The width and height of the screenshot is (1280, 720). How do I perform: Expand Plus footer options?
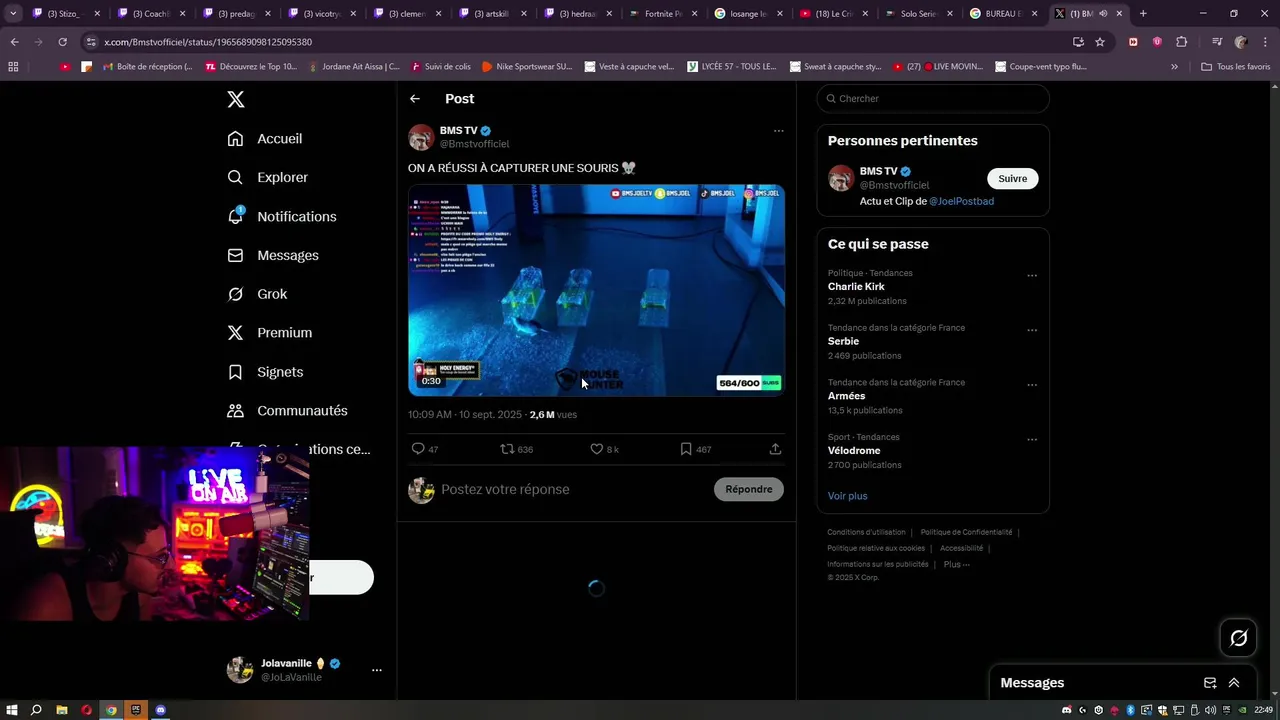click(x=956, y=564)
